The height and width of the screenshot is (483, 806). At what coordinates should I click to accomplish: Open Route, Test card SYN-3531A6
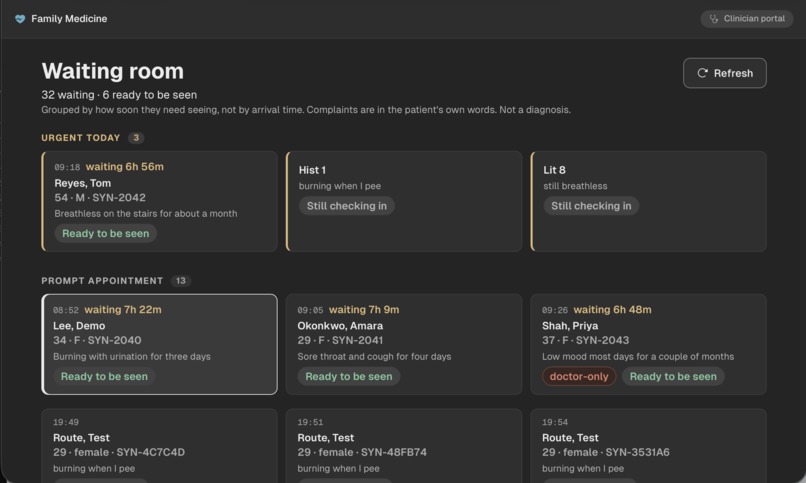tap(648, 445)
